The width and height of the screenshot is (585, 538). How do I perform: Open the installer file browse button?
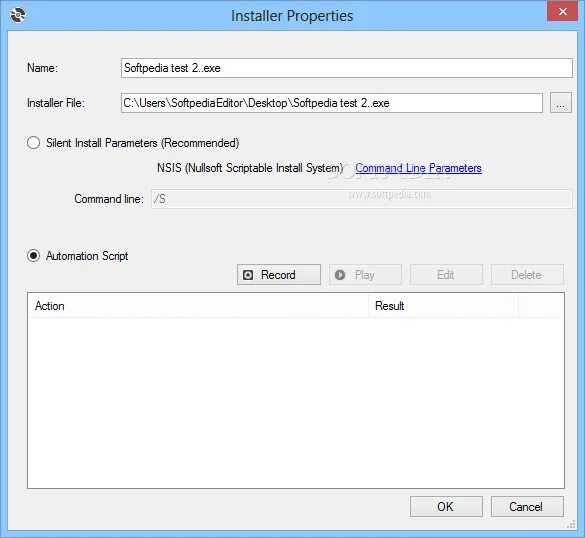tap(560, 103)
